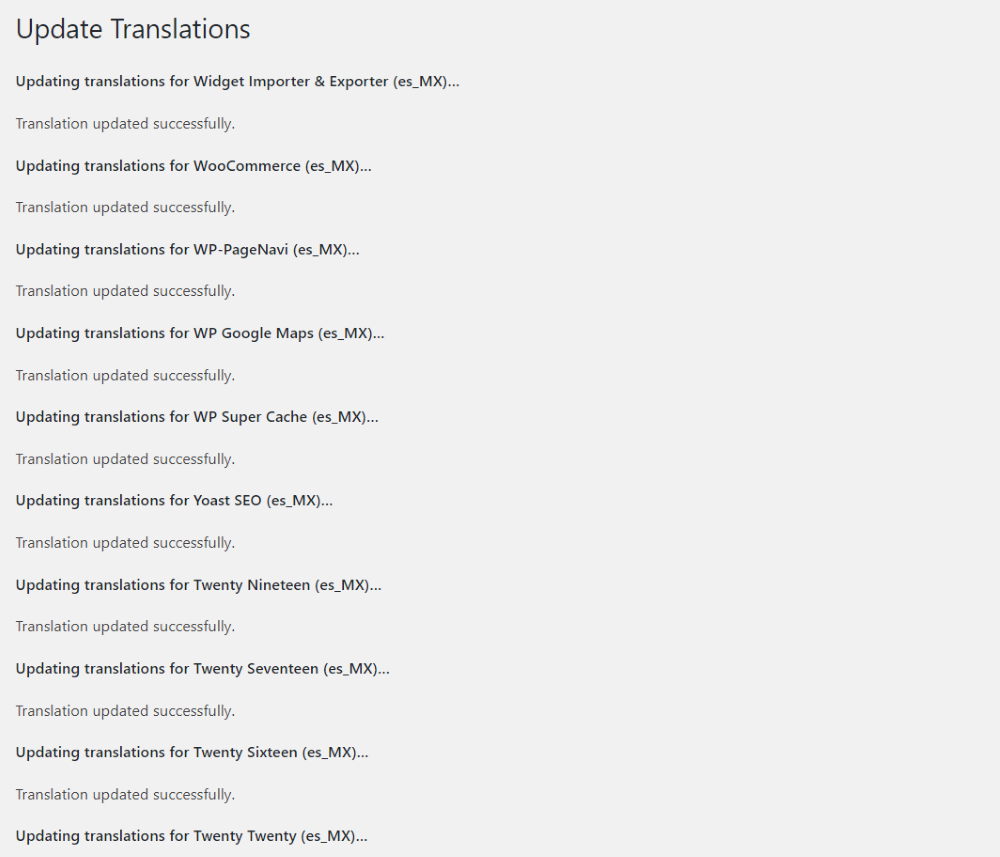Click the Yoast SEO (es_MX) update line
This screenshot has height=857, width=1000.
(174, 501)
